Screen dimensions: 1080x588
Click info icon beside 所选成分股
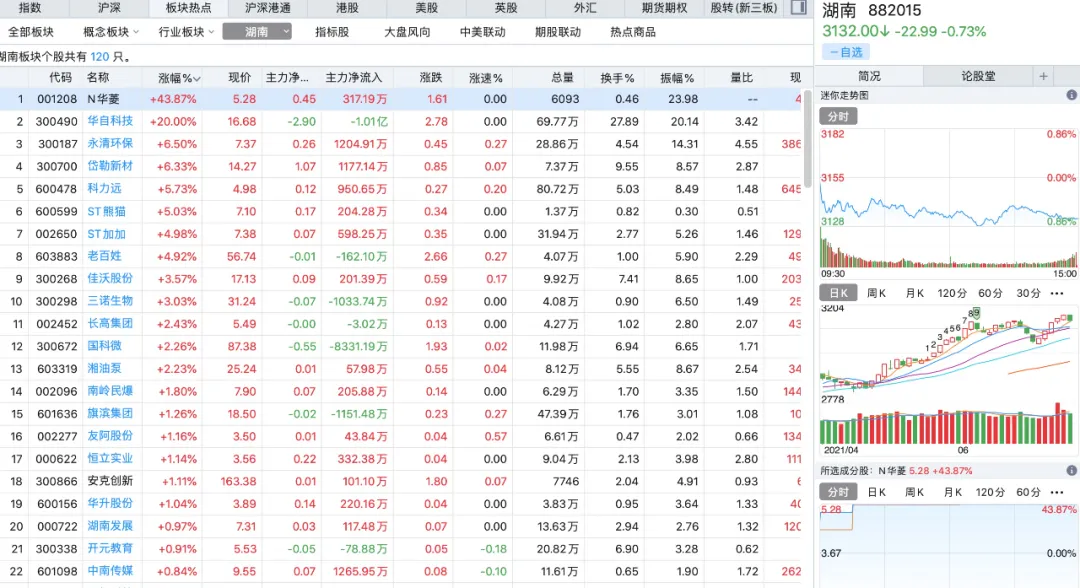point(1073,469)
